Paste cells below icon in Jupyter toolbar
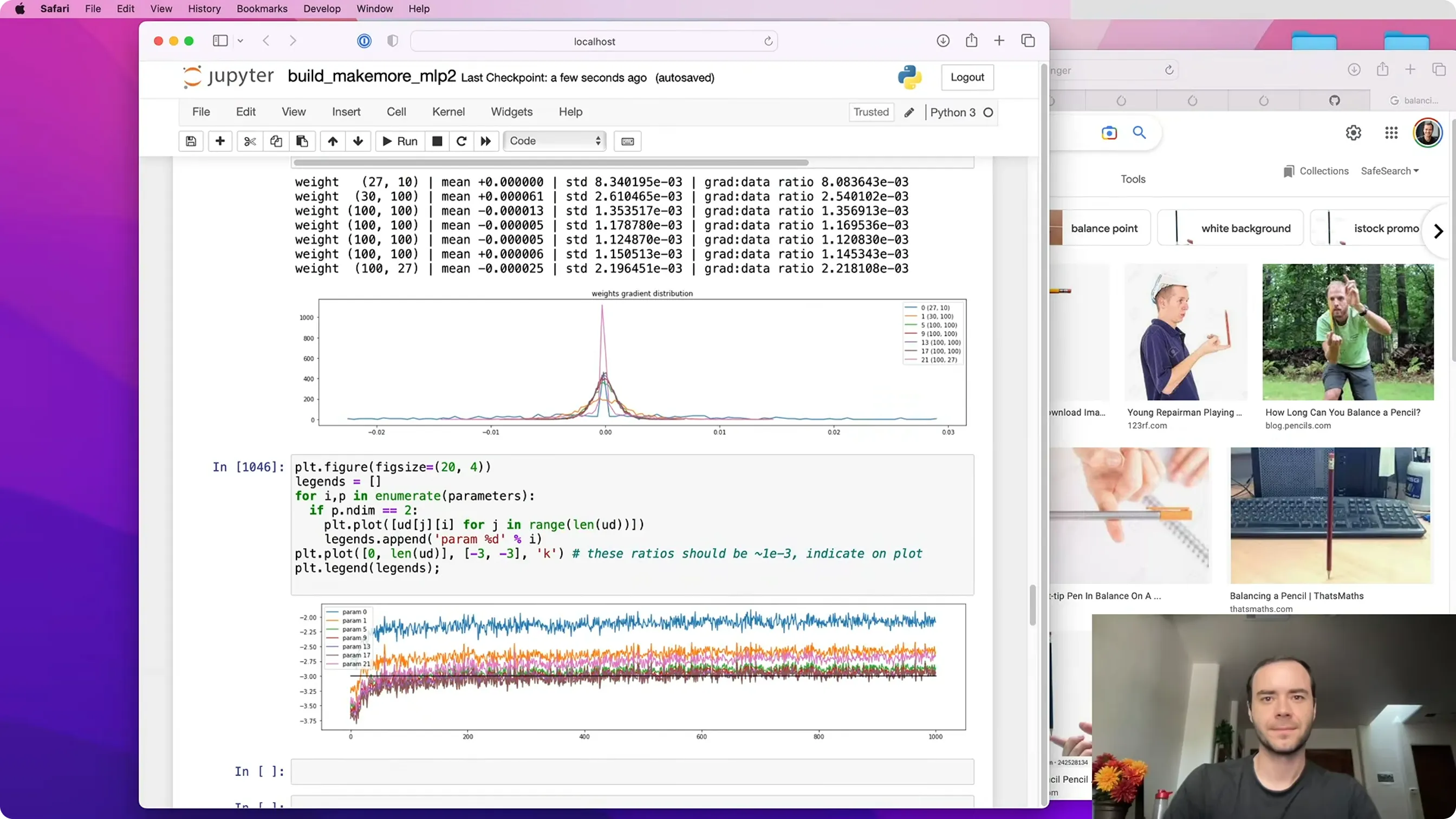The image size is (1456, 819). (x=302, y=141)
